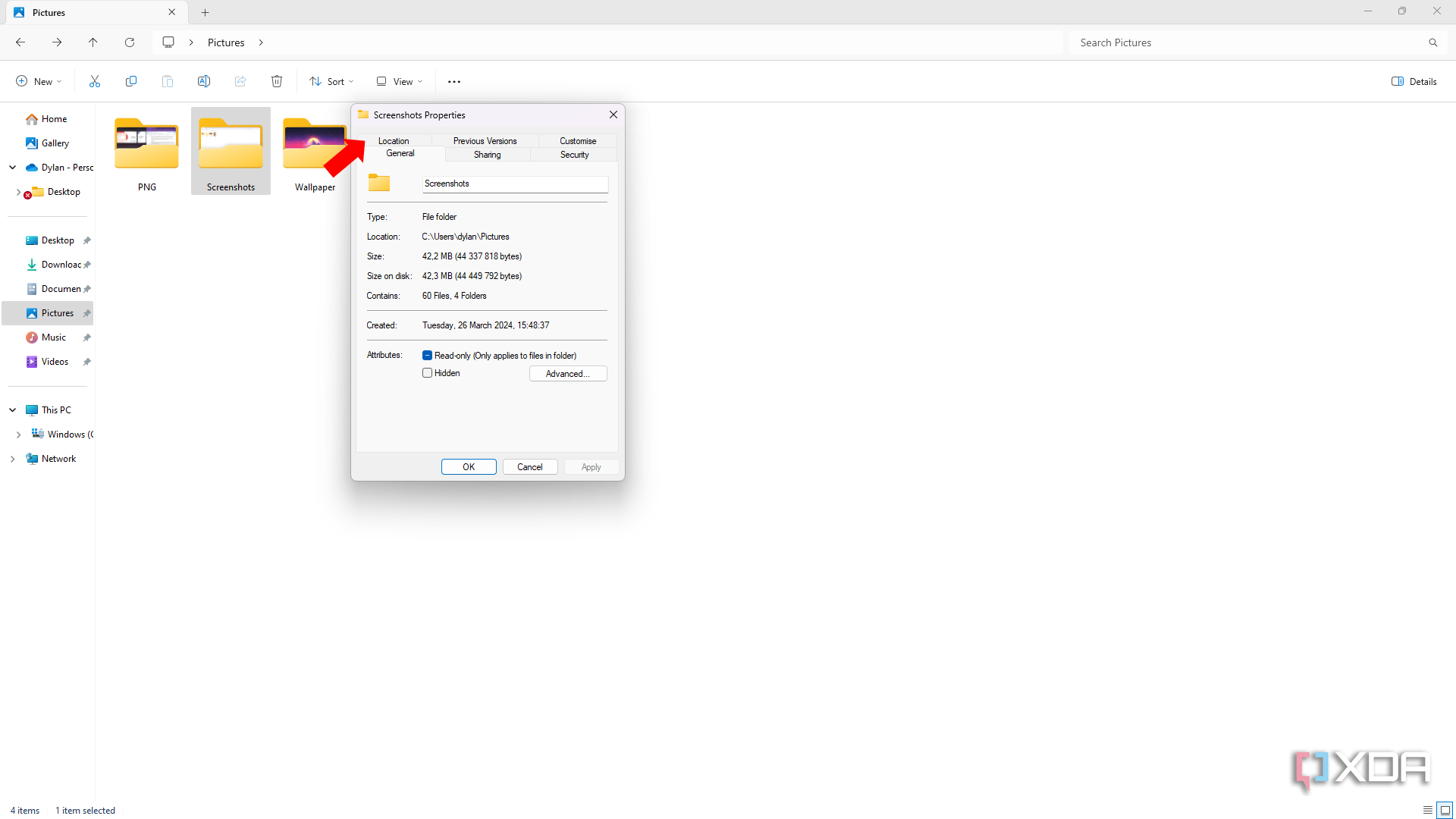Switch to the Sharing tab

[x=487, y=154]
